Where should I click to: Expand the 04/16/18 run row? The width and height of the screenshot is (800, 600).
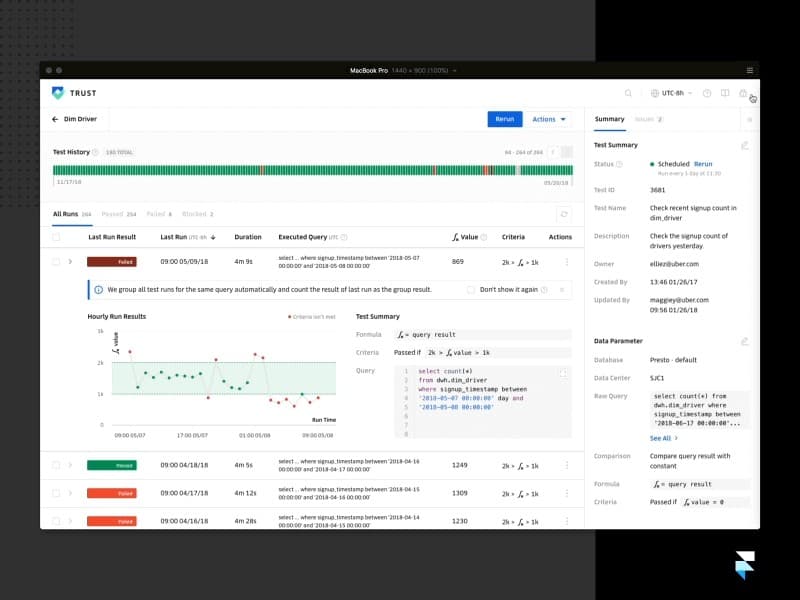(x=70, y=521)
